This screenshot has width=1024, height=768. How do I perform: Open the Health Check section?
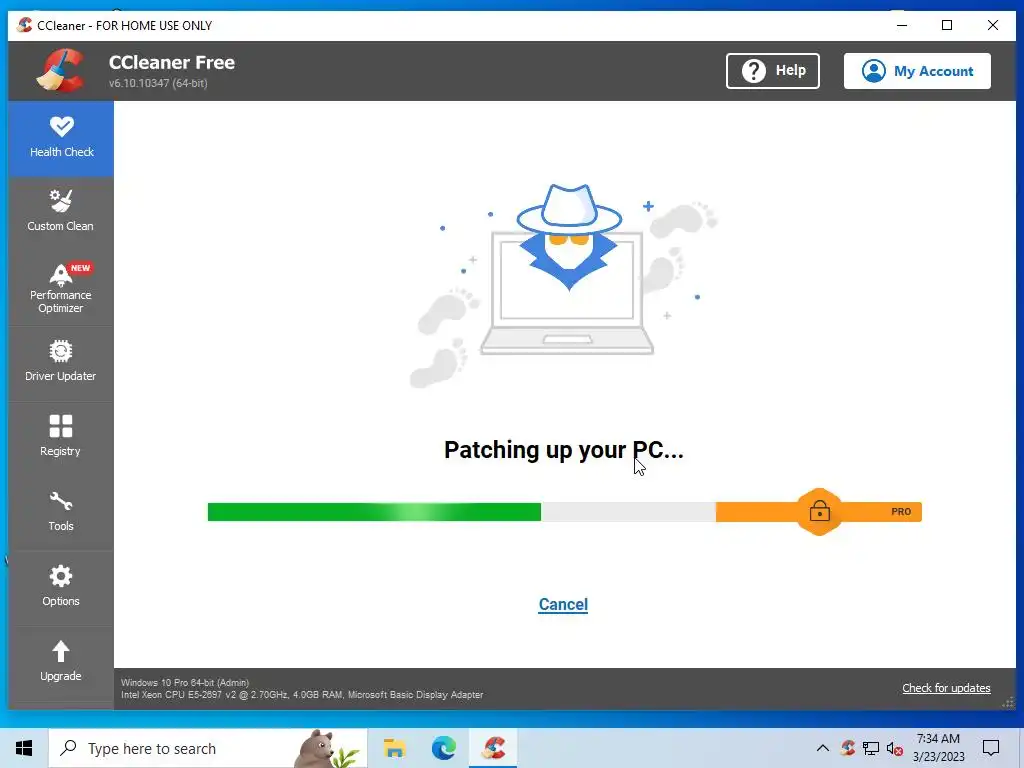pyautogui.click(x=61, y=138)
